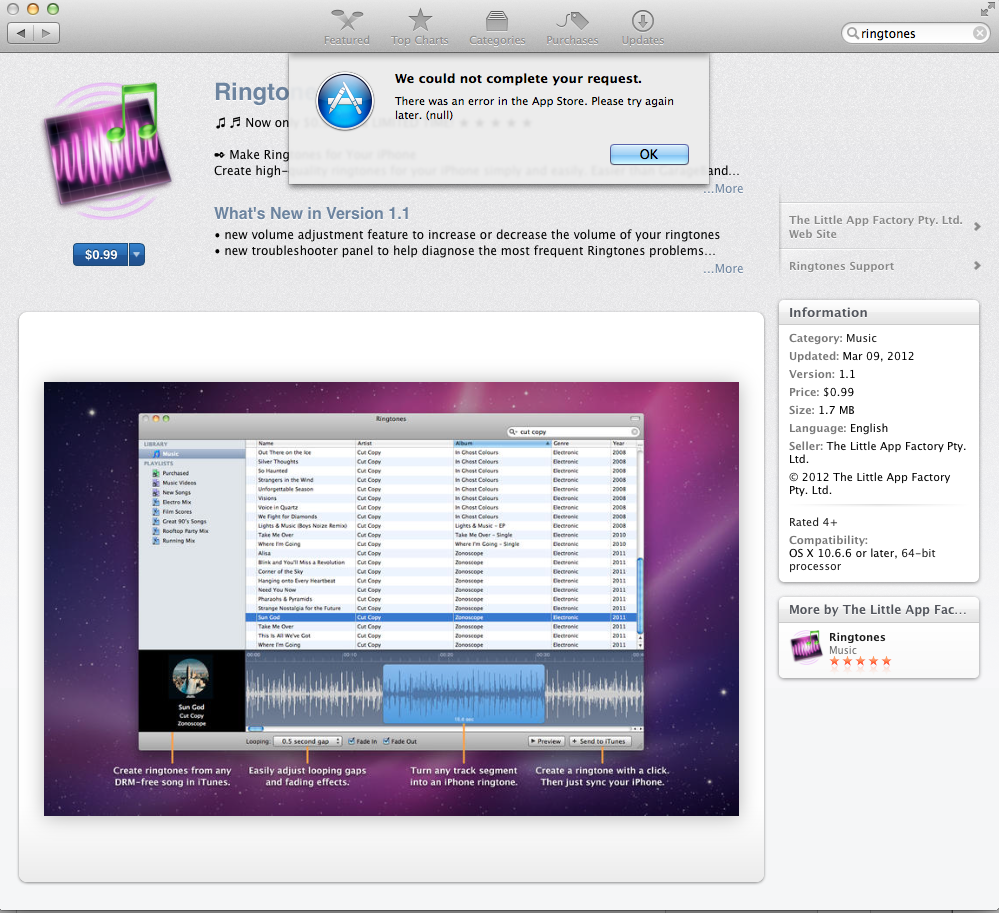Click the Category: Music text
The image size is (999, 913).
(x=833, y=338)
